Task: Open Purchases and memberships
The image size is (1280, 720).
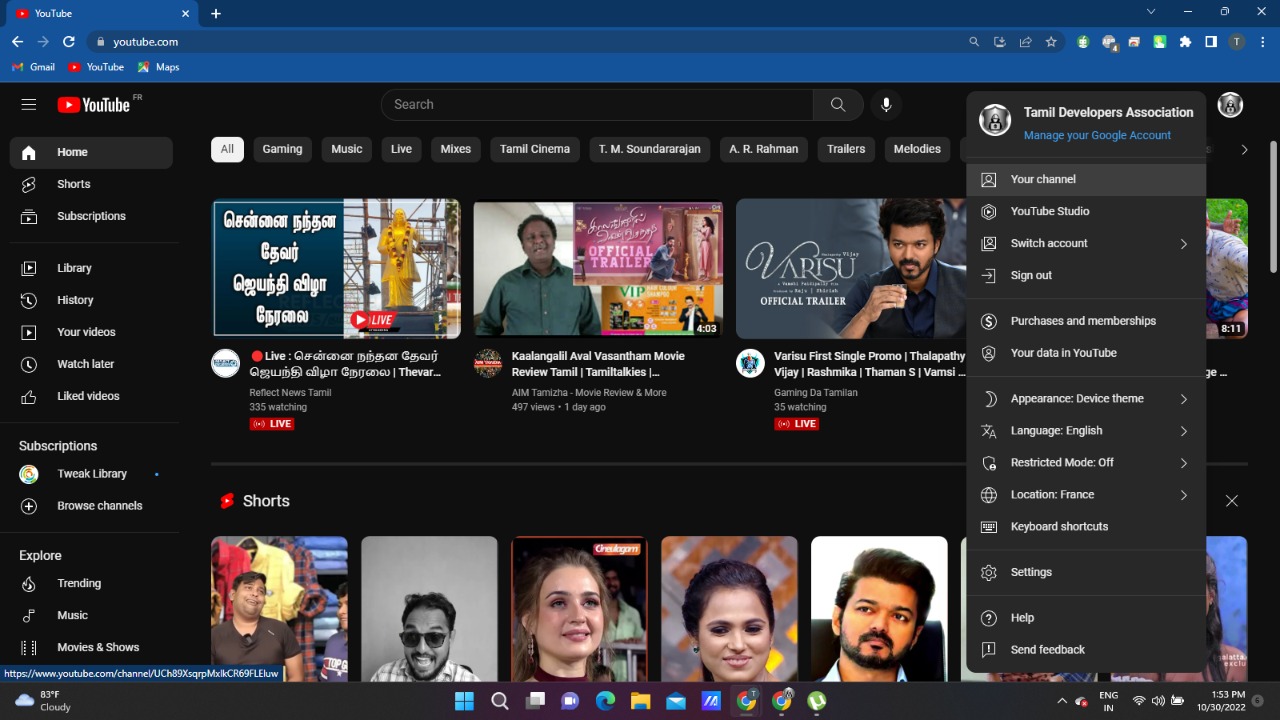Action: (x=1086, y=321)
